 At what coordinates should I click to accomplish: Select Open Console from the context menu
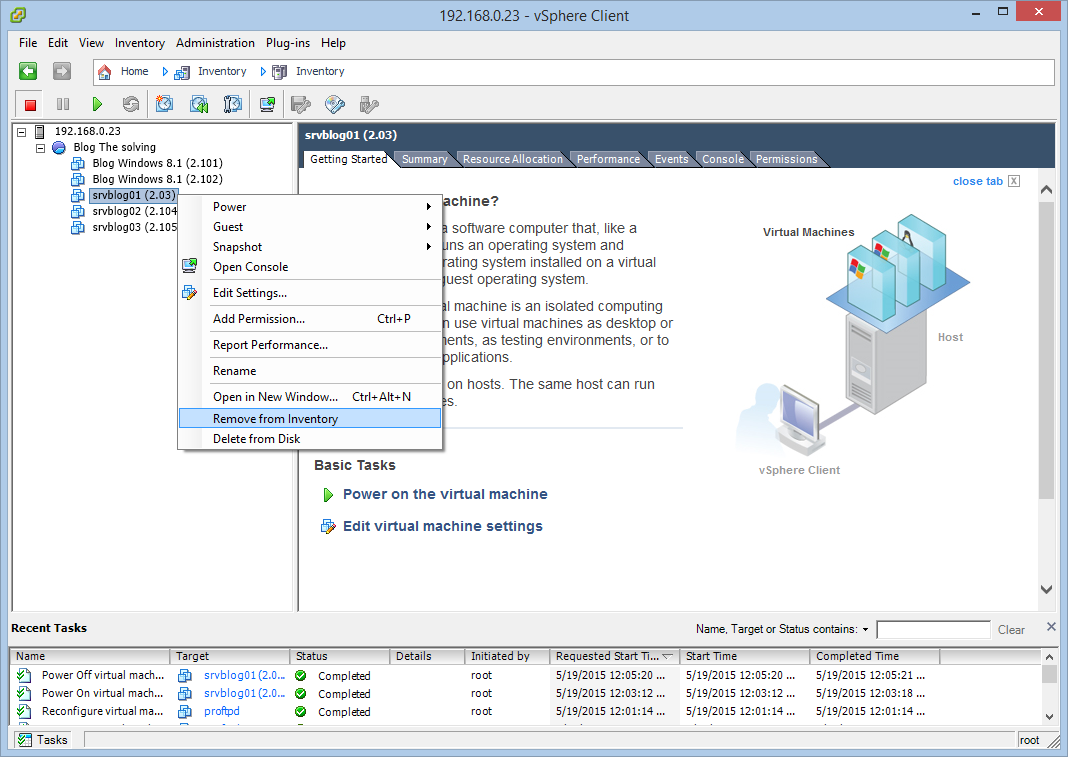[x=310, y=267]
